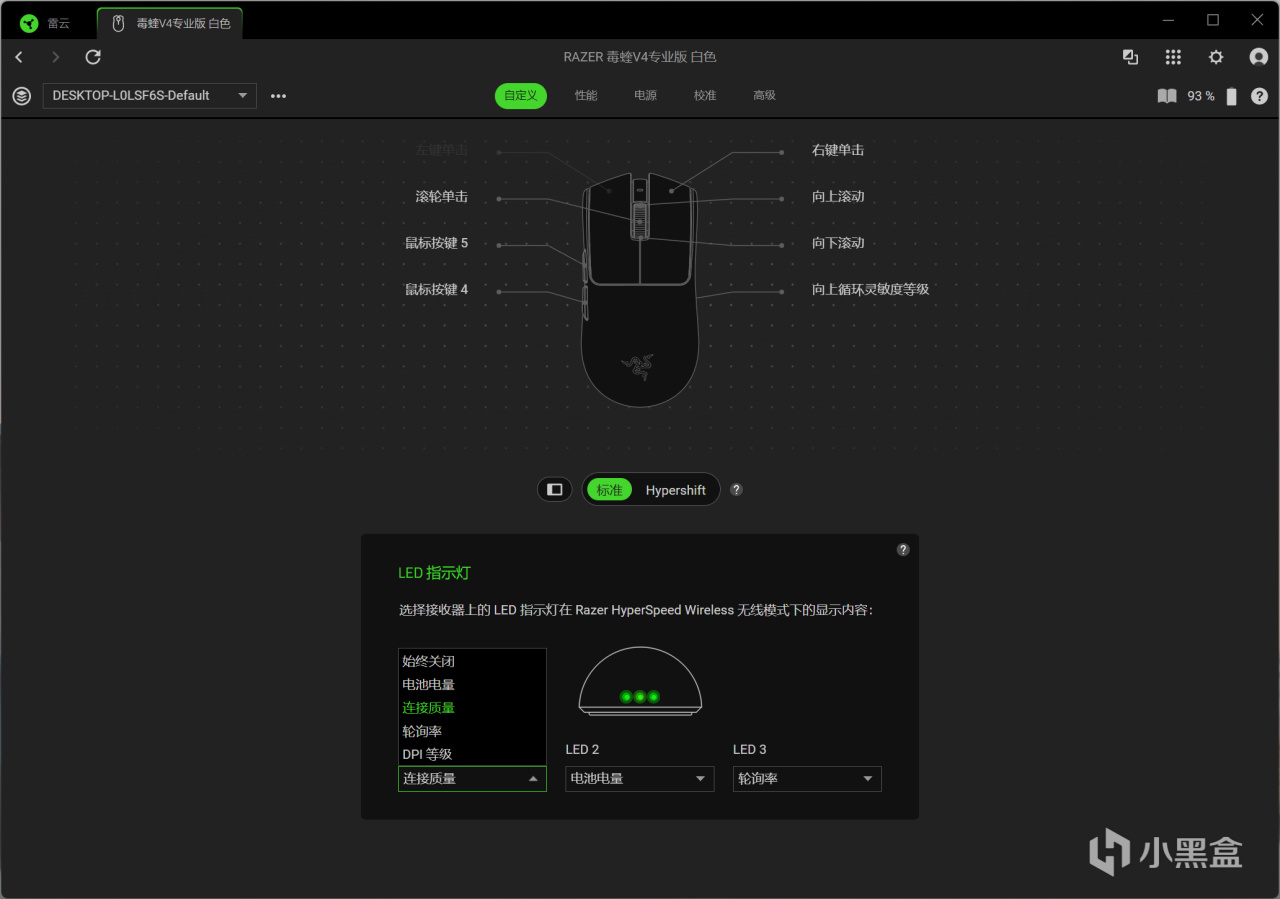Image resolution: width=1280 pixels, height=899 pixels.
Task: Expand the LED 2 电池电量 dropdown
Action: point(640,778)
